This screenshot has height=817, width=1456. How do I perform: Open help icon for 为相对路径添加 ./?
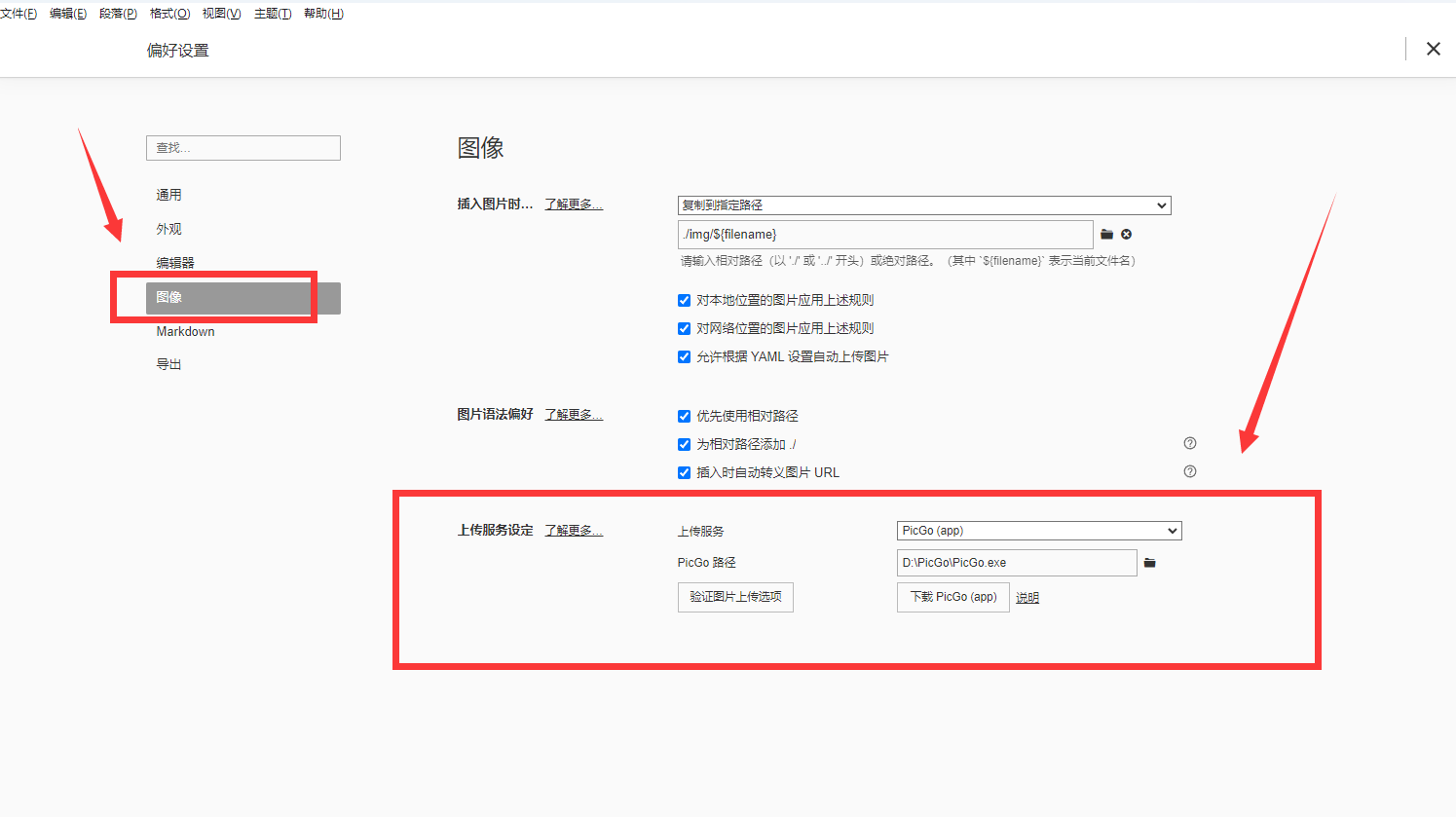(x=1189, y=443)
